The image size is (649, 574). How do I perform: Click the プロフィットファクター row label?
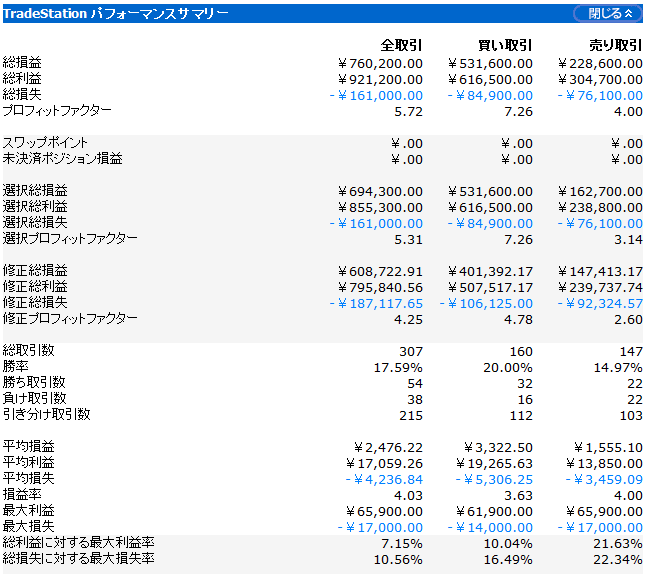tap(57, 110)
